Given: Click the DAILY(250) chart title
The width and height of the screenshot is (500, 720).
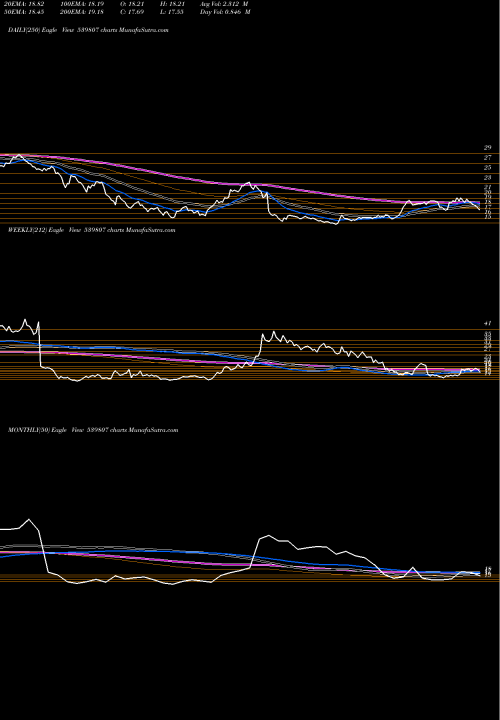Looking at the screenshot, I should click(x=88, y=30).
